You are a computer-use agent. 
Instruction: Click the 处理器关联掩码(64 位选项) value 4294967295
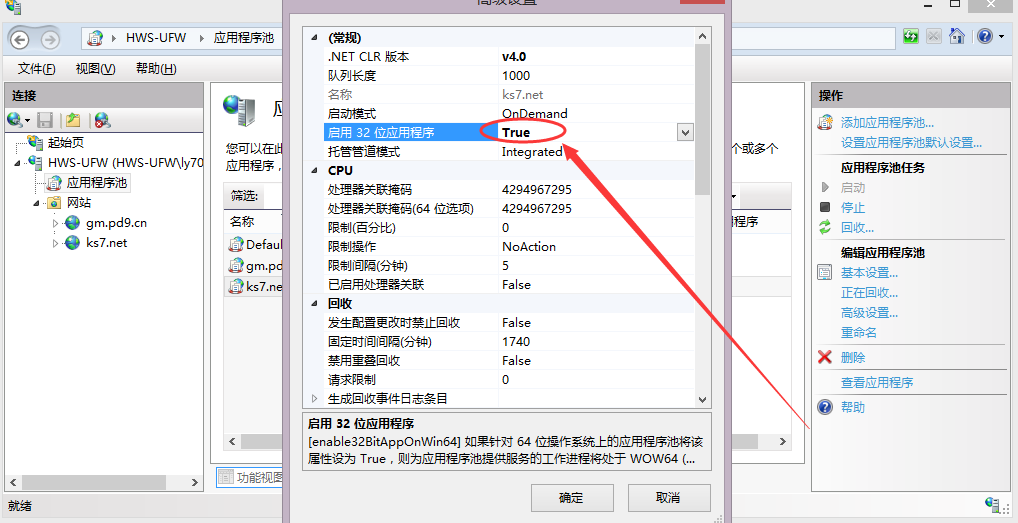536,209
